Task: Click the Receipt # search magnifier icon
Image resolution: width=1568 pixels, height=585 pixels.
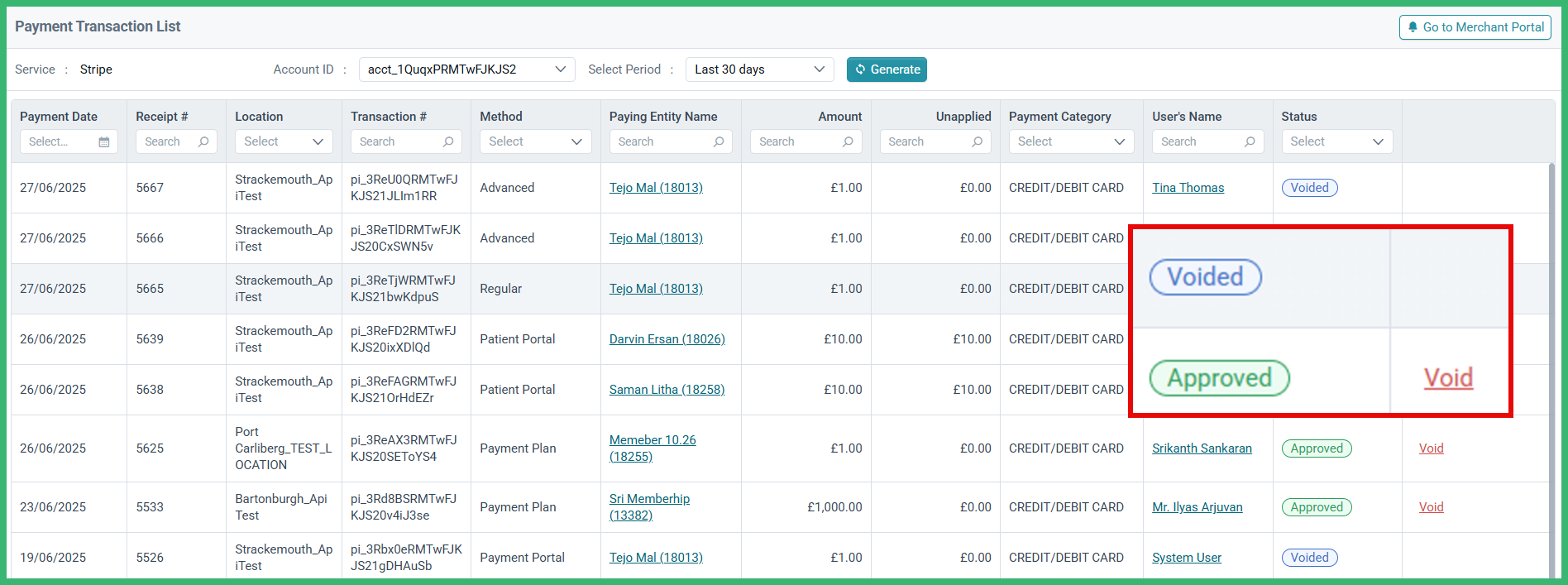Action: (203, 141)
